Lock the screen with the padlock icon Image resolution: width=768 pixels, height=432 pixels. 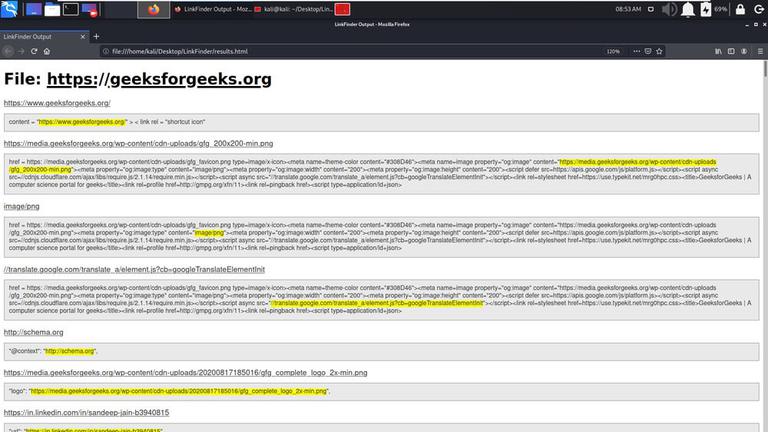(740, 9)
